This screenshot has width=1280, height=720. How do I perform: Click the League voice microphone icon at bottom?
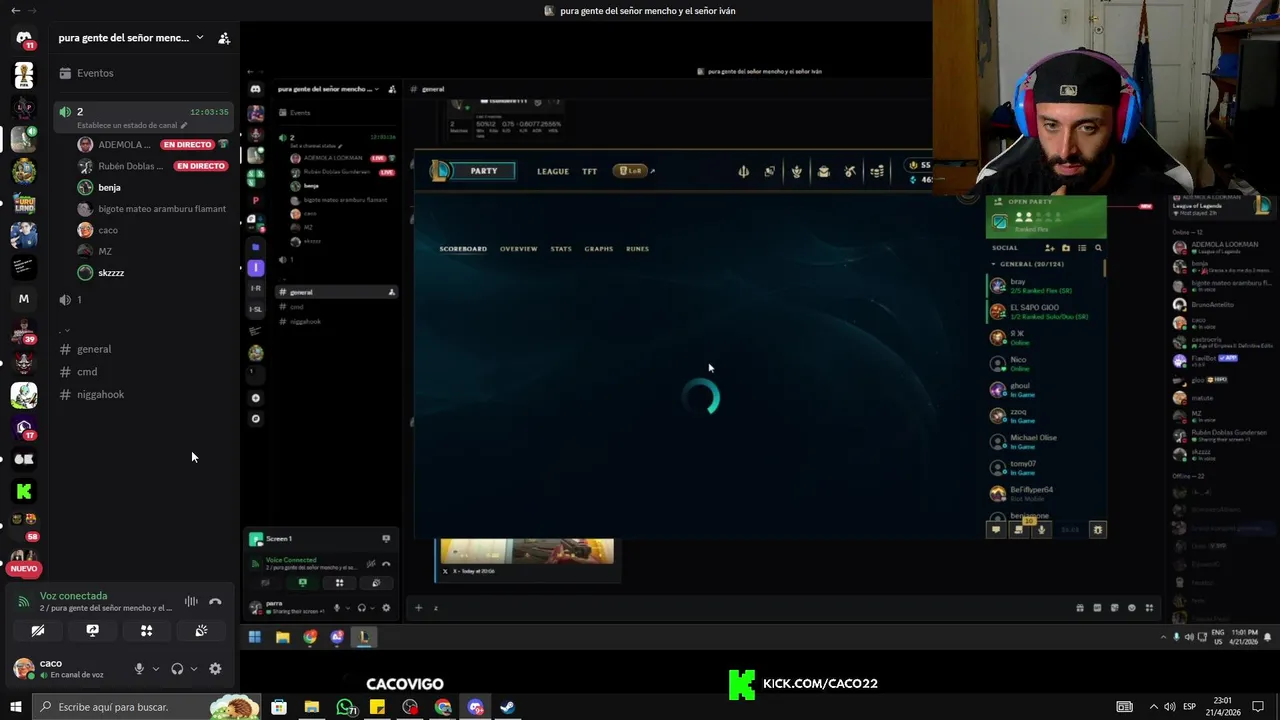tap(1041, 530)
